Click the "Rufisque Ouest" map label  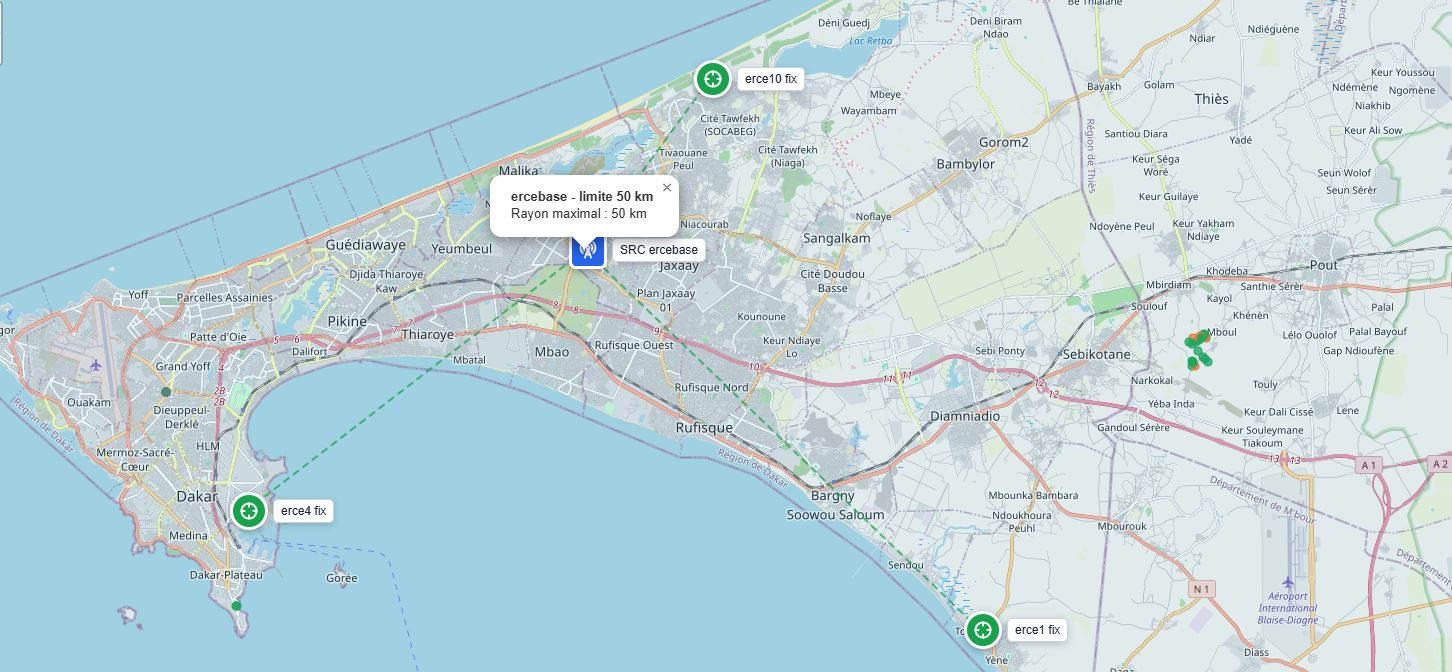tap(634, 345)
